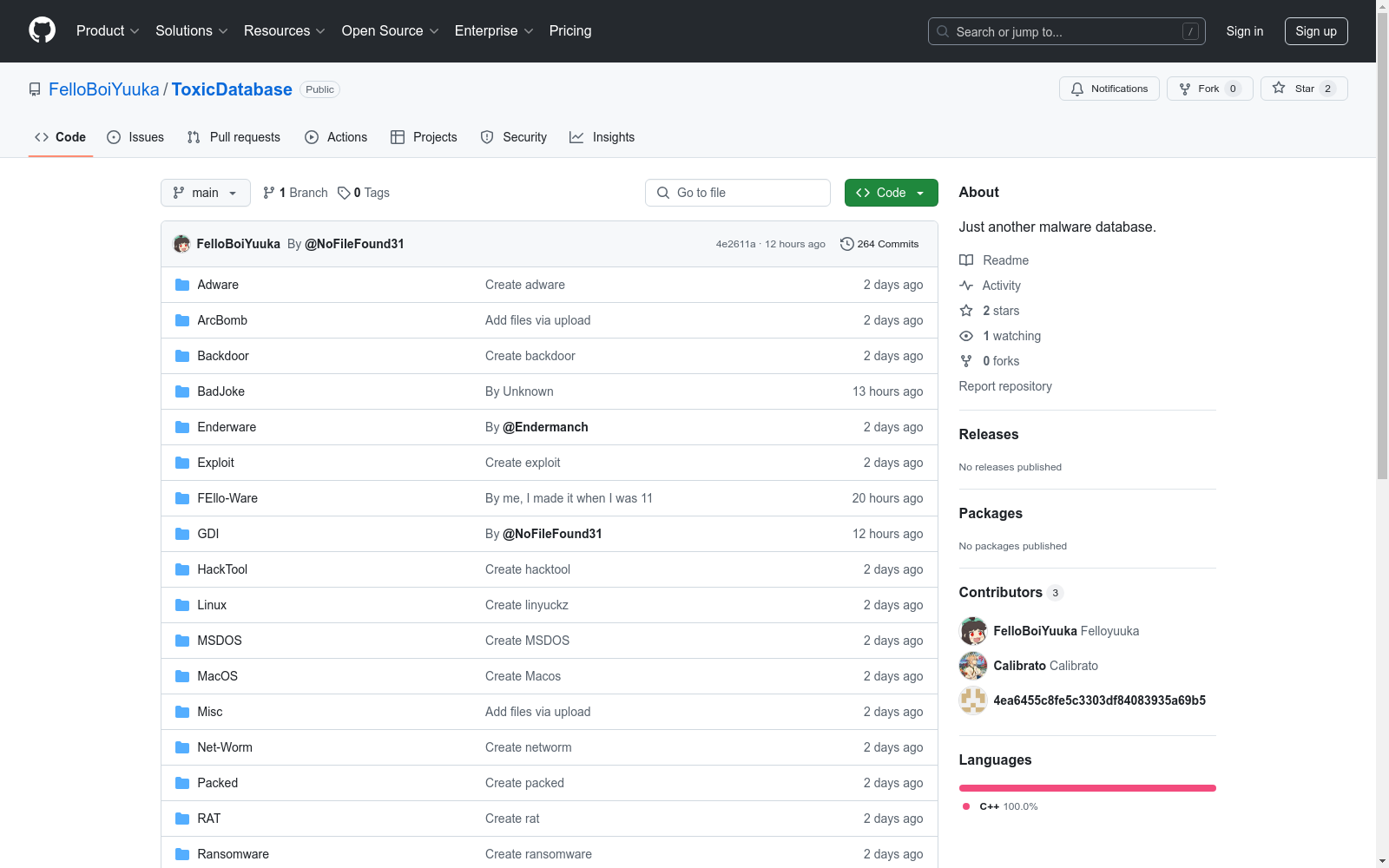Screen dimensions: 1389x868
Task: Open the MSDOS folder
Action: pyautogui.click(x=220, y=641)
